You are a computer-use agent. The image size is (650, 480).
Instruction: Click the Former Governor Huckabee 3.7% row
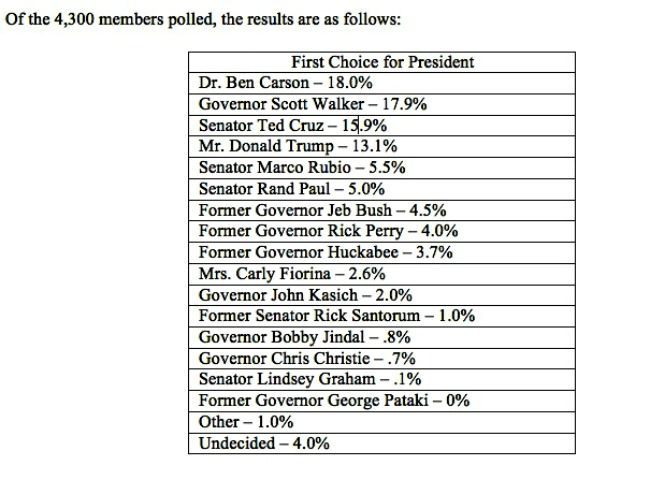(382, 253)
